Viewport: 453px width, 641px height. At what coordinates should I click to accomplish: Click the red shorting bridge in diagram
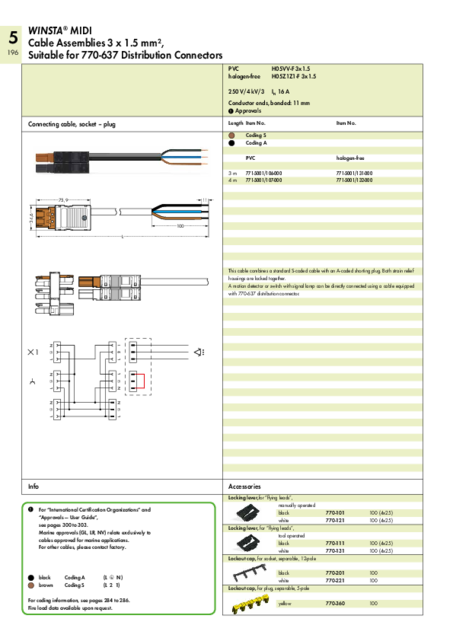click(140, 381)
